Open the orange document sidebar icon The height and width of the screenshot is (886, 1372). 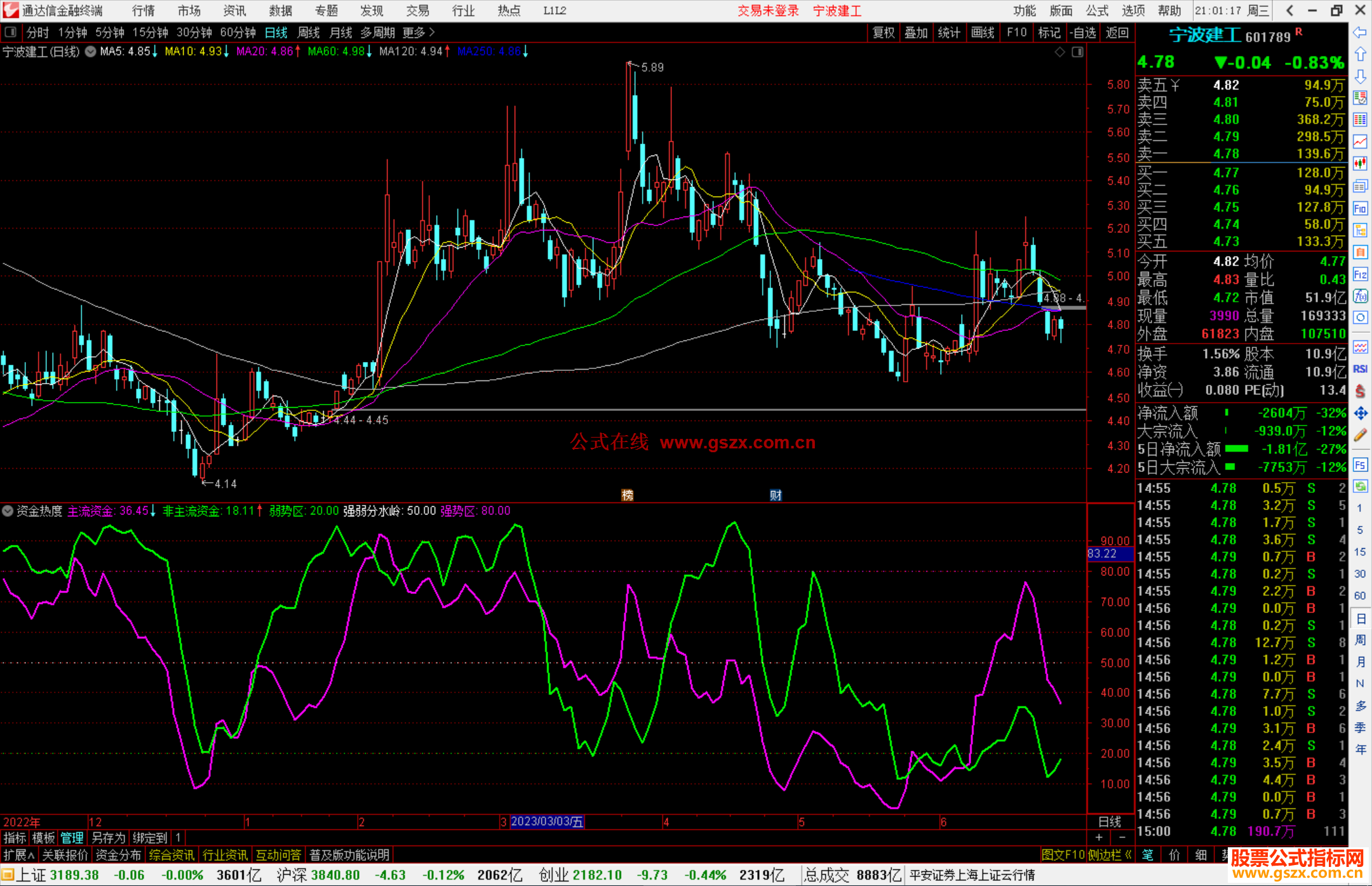click(x=1360, y=252)
